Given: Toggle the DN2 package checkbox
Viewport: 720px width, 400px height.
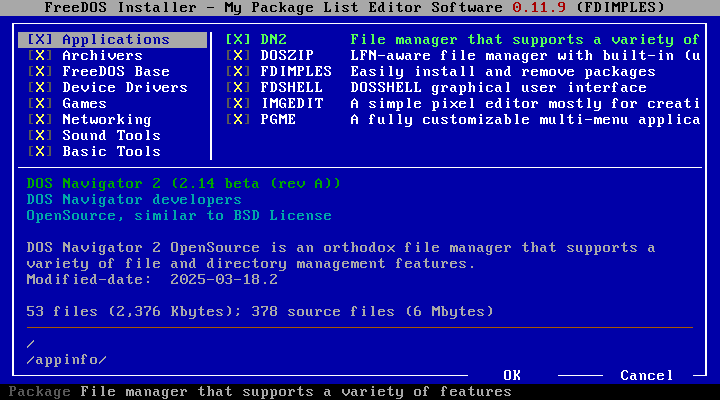Looking at the screenshot, I should [x=240, y=40].
